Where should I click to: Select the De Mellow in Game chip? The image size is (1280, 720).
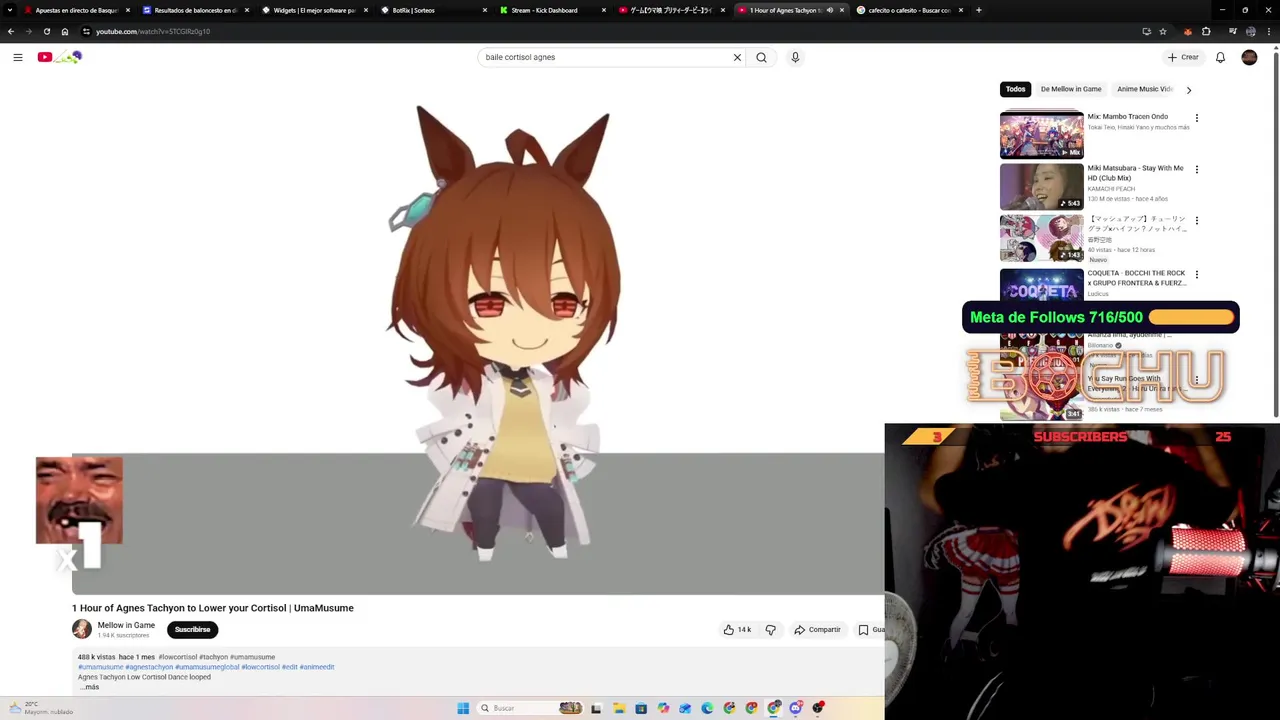[1071, 89]
